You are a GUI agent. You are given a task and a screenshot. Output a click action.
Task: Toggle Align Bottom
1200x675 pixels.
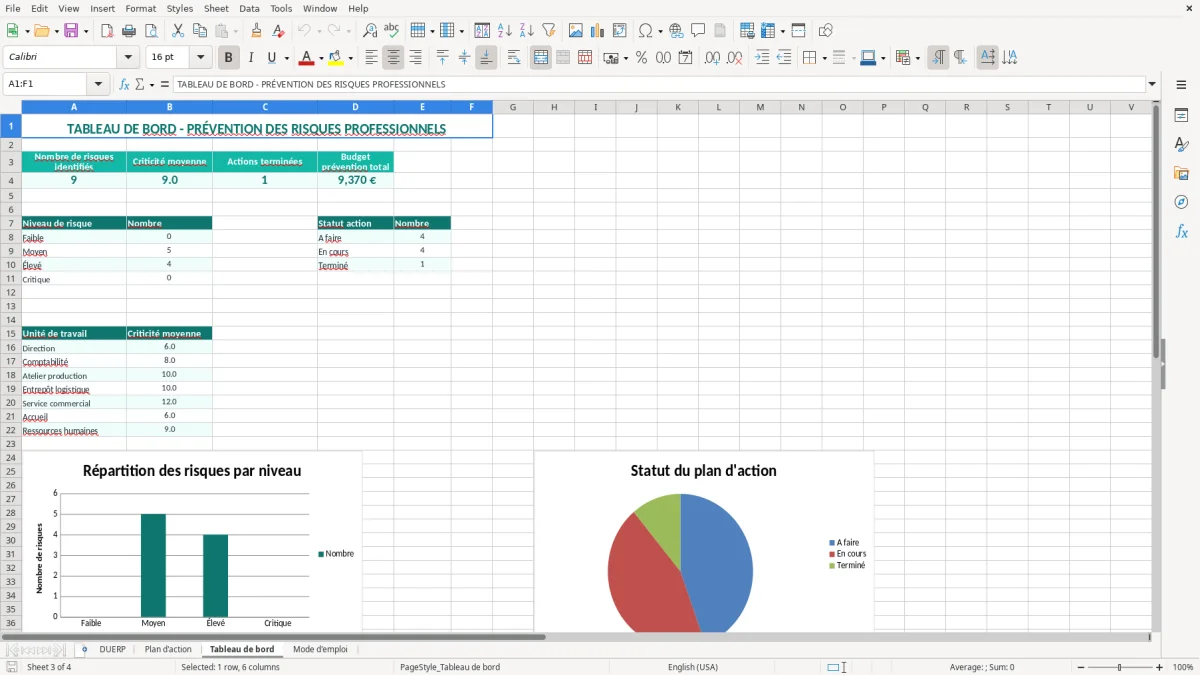(x=486, y=58)
